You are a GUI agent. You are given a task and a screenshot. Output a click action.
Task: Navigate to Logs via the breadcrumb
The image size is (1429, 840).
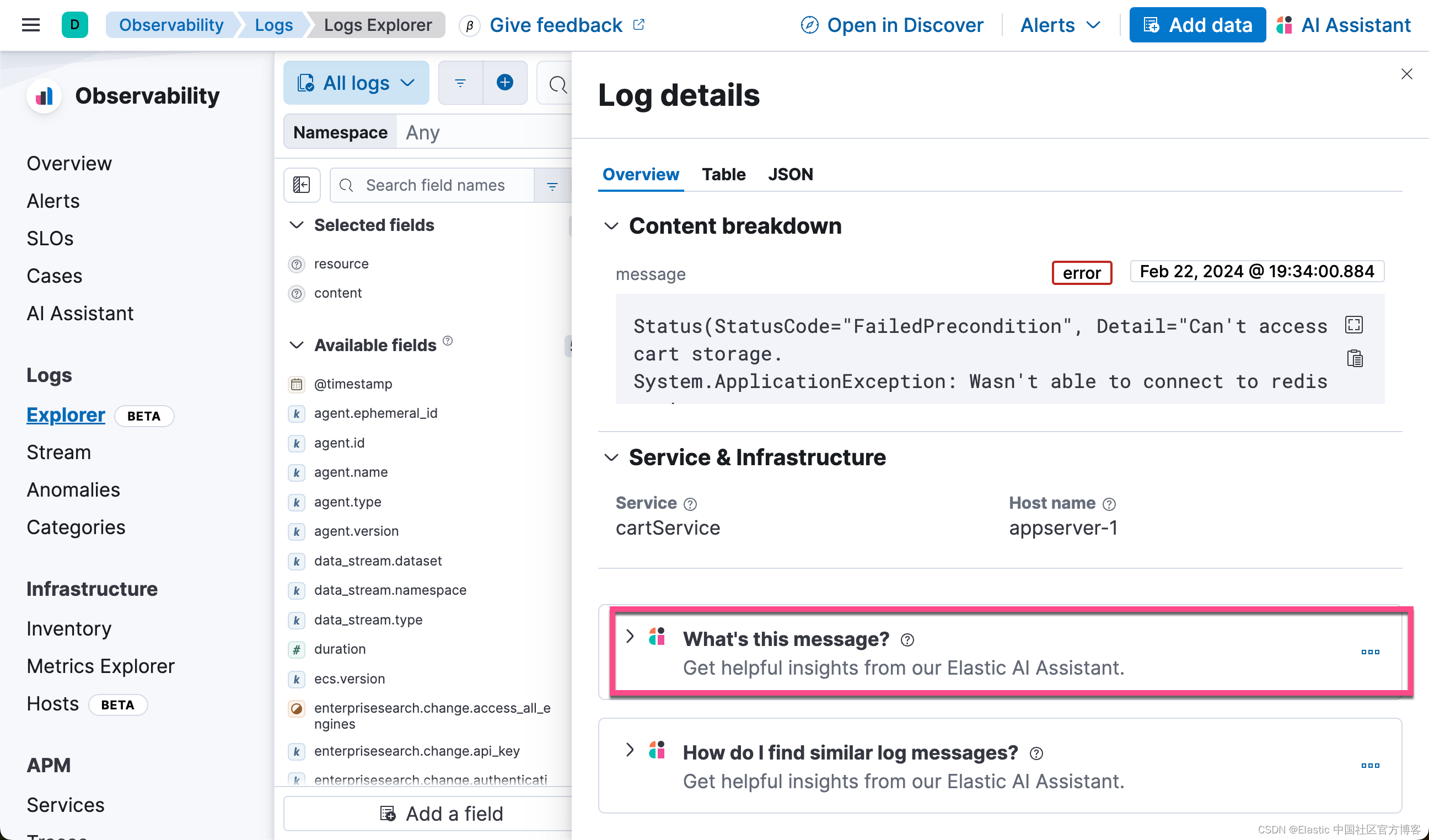(x=274, y=24)
